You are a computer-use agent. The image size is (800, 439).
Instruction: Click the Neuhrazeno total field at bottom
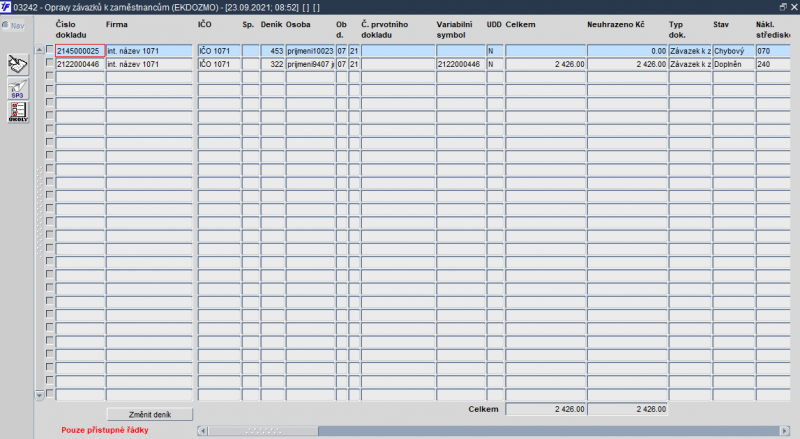(628, 409)
